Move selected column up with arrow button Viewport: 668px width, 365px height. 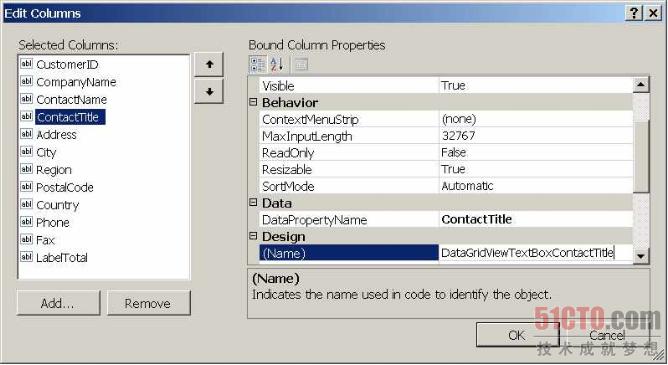click(209, 65)
